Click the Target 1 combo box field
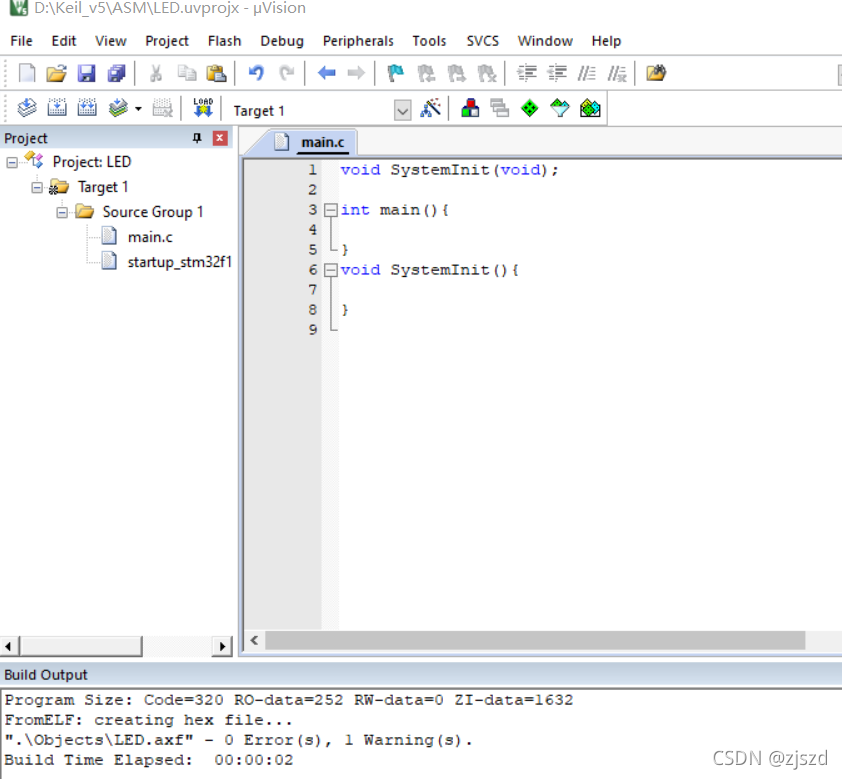Screen dimensions: 842x779 320,111
